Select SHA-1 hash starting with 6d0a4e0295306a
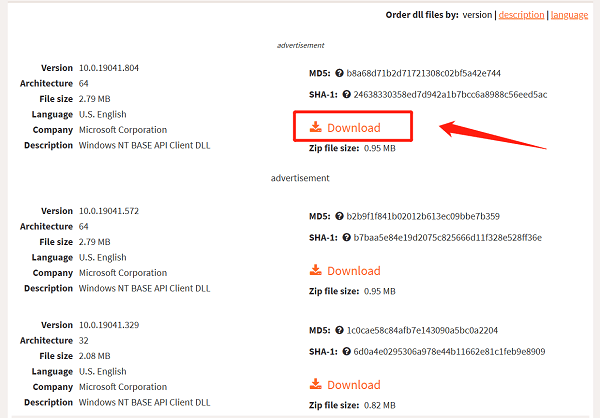Screen dimensions: 600x418 (x=449, y=352)
